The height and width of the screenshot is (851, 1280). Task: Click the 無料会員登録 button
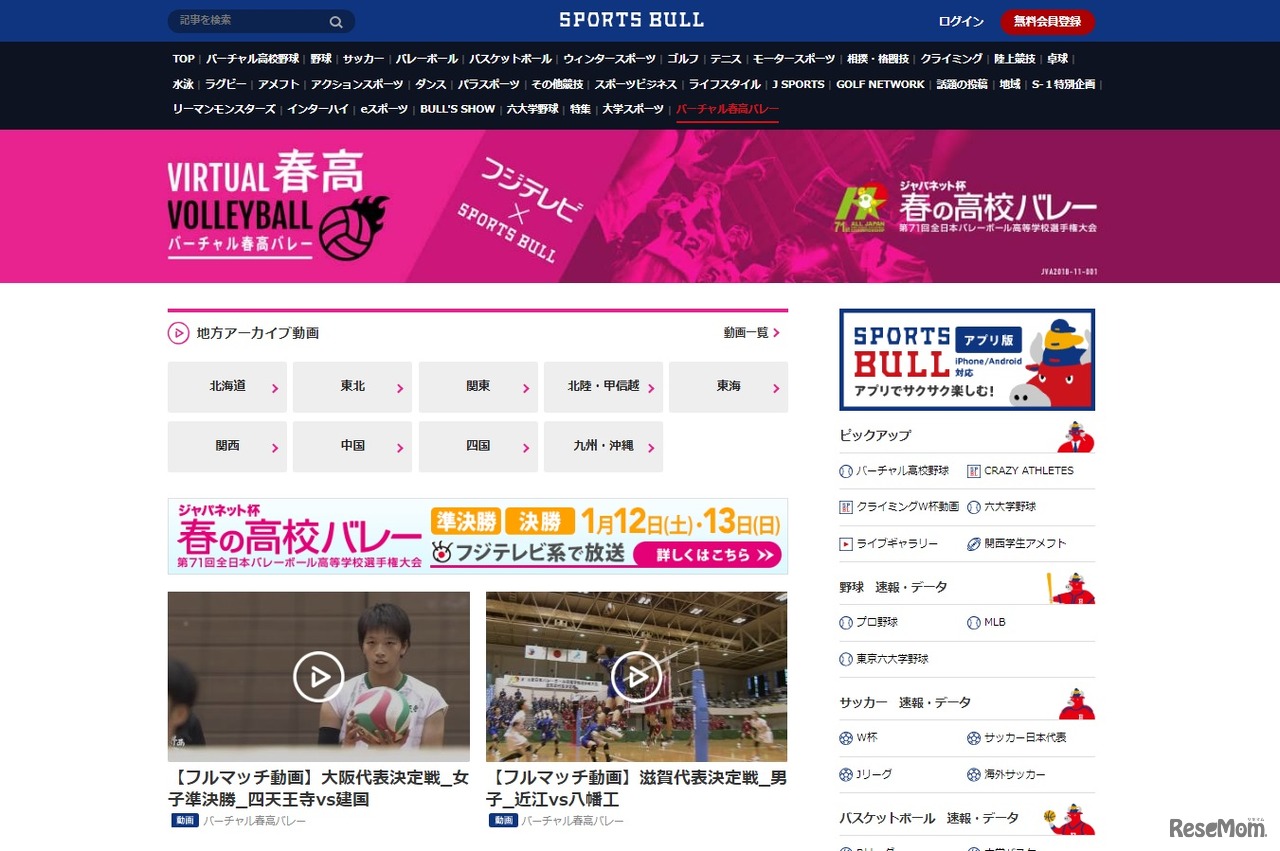[x=1047, y=22]
